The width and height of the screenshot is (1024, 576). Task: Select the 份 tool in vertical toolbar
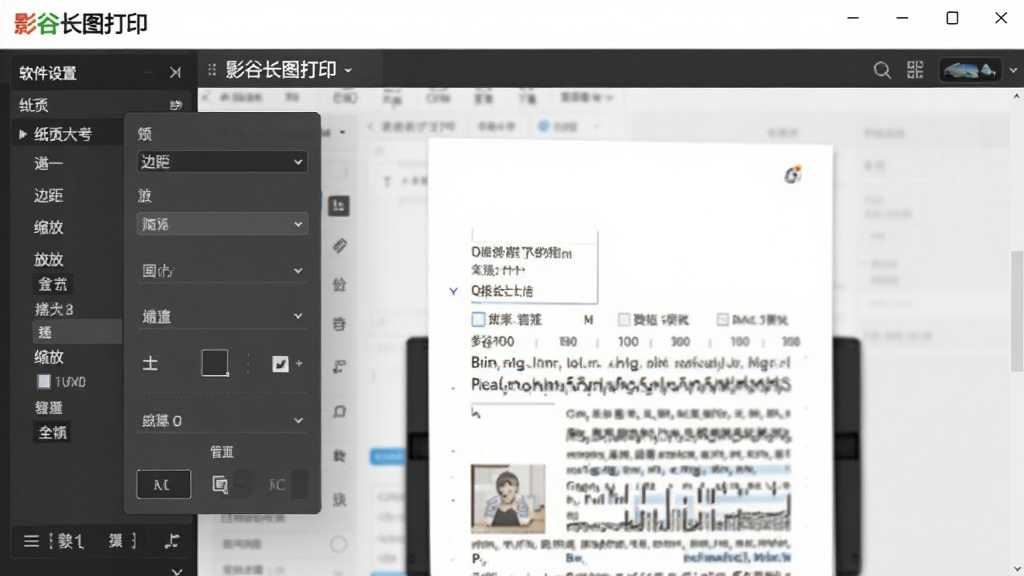tap(340, 285)
